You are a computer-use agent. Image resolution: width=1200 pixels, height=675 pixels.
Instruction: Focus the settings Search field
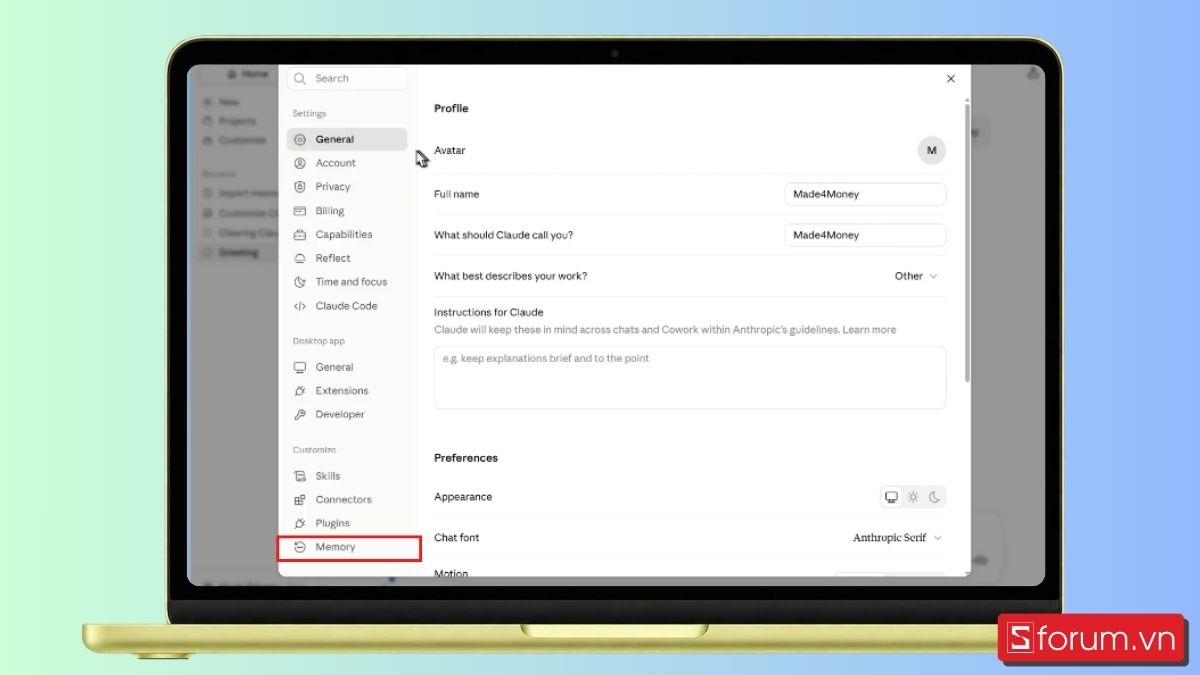click(347, 78)
